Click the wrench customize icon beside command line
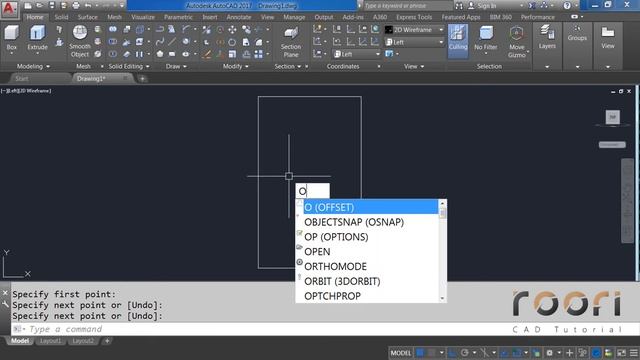Image resolution: width=640 pixels, height=360 pixels. [x=5, y=304]
